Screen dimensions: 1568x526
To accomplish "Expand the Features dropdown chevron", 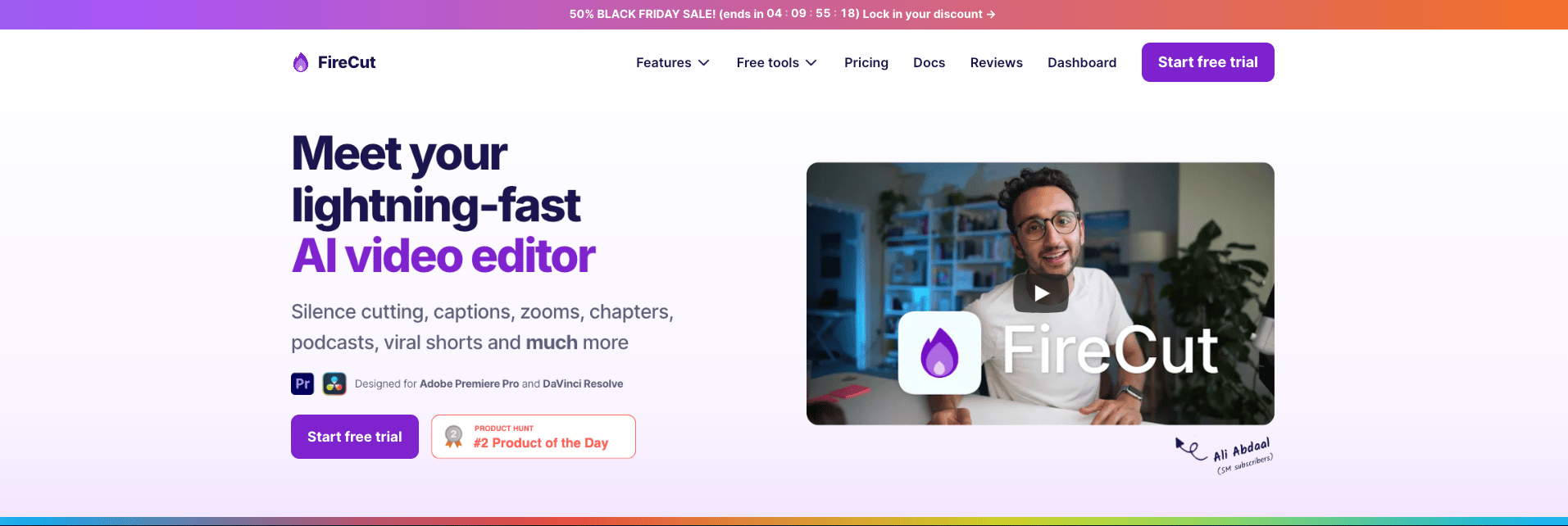I will (x=704, y=63).
